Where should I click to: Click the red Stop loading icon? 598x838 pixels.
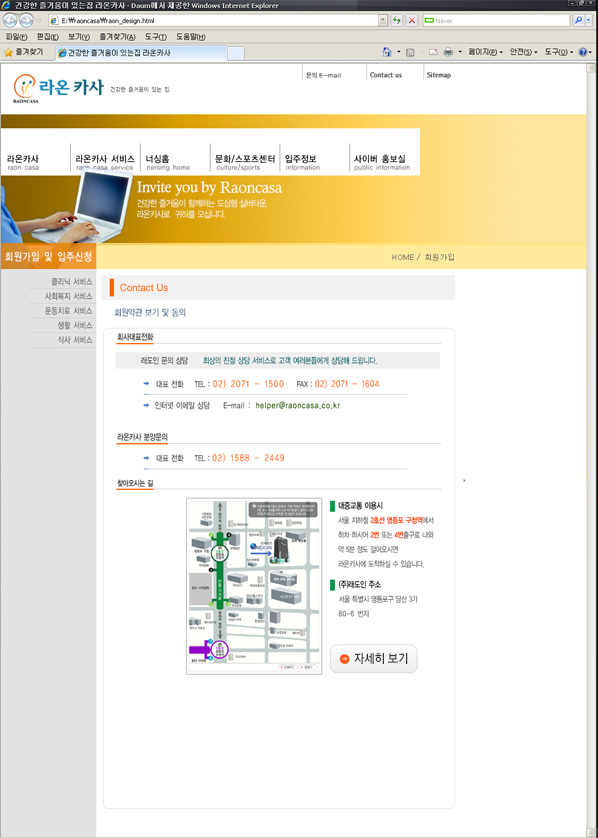pos(411,20)
